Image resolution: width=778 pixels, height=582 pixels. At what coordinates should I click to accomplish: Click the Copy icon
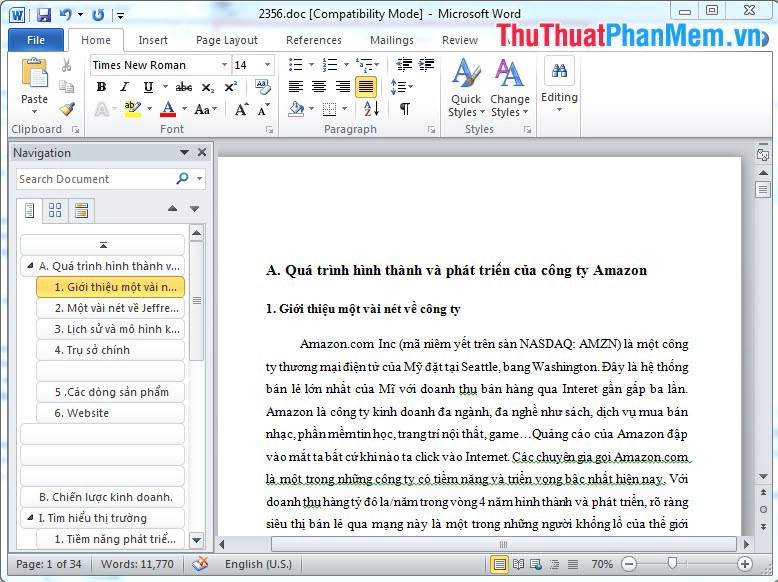[66, 87]
